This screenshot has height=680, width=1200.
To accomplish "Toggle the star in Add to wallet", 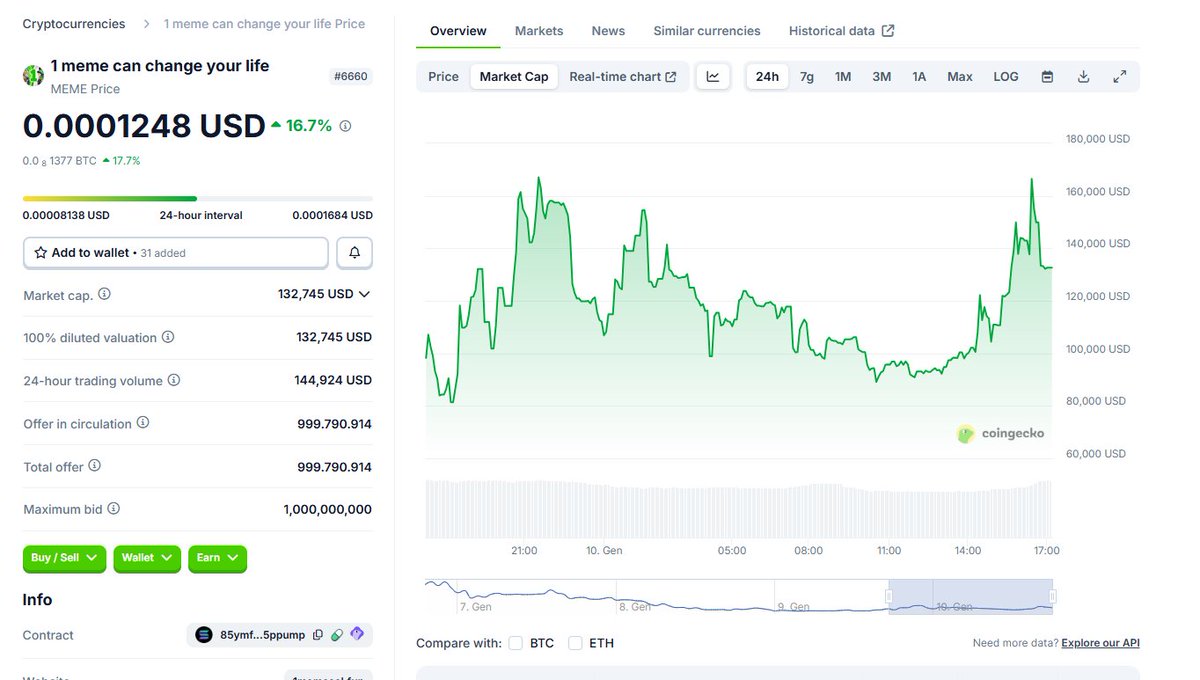I will (x=40, y=252).
